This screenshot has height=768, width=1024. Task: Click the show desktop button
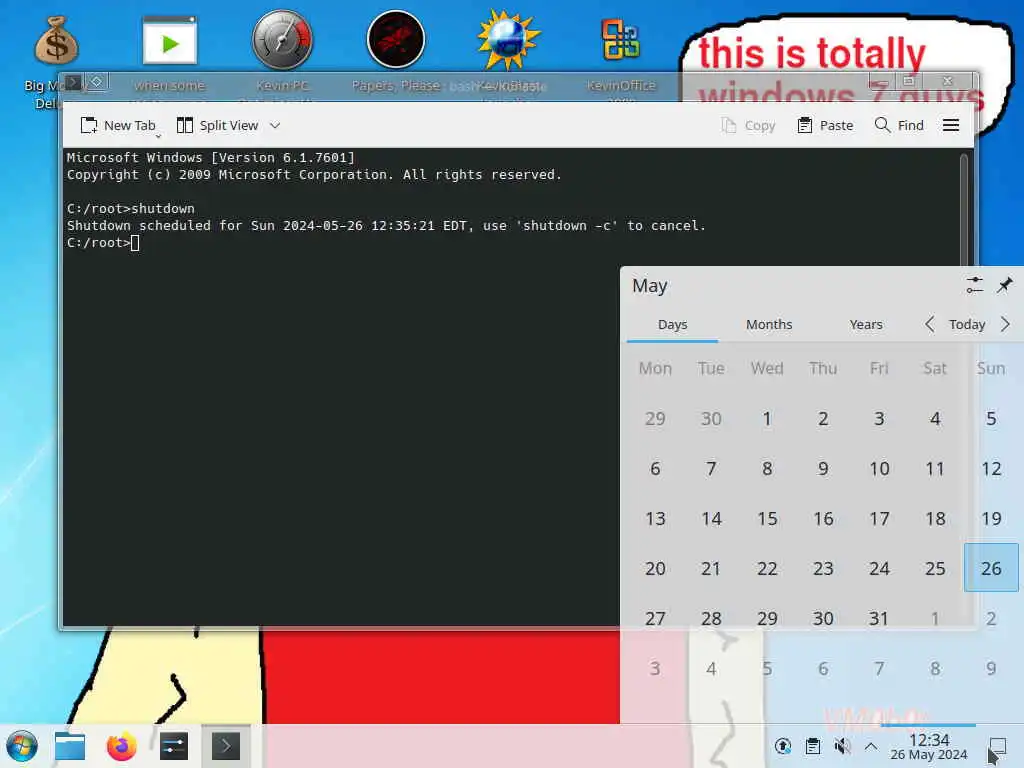(x=998, y=746)
